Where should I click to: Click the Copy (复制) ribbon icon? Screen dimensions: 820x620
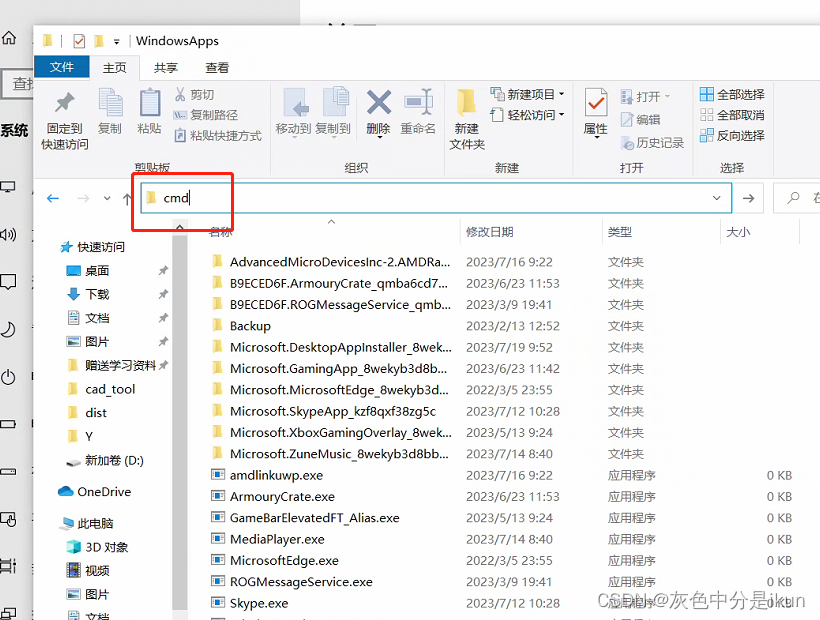pos(110,102)
